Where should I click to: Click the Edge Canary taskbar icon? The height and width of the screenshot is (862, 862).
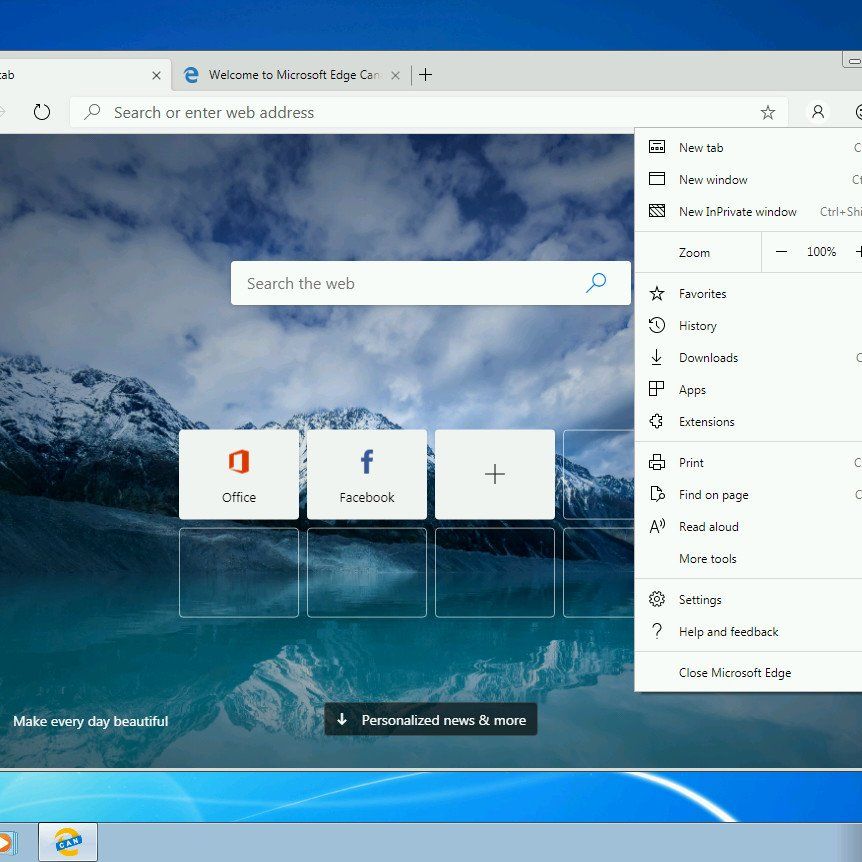pyautogui.click(x=68, y=842)
